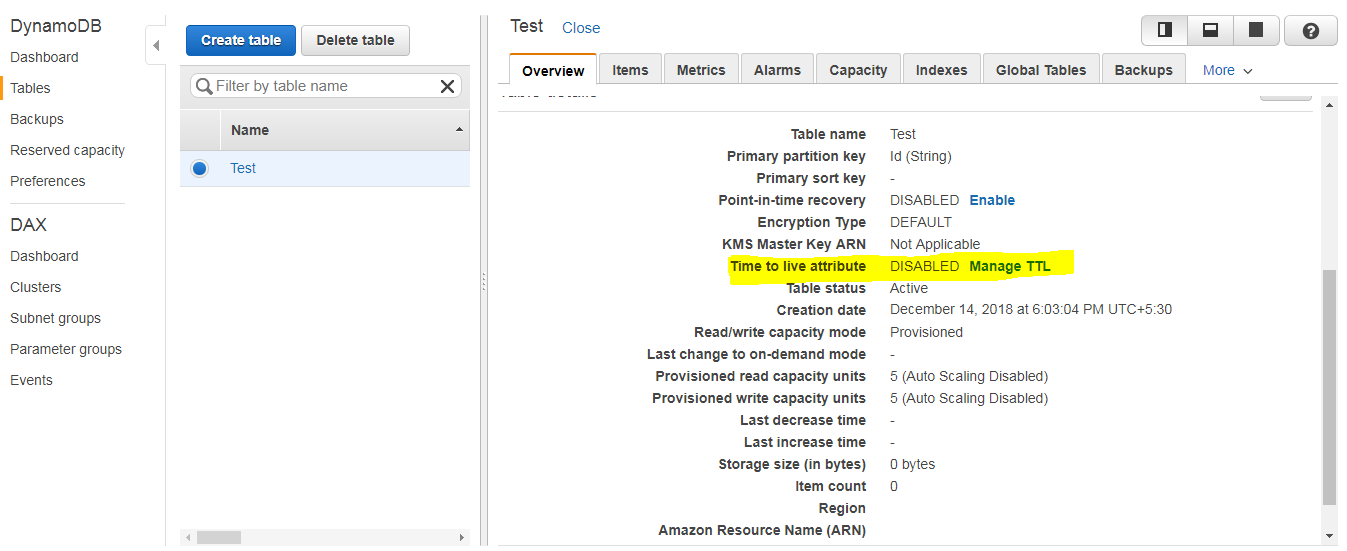Collapse the left navigation sidebar arrow
Image resolution: width=1347 pixels, height=551 pixels.
(156, 46)
